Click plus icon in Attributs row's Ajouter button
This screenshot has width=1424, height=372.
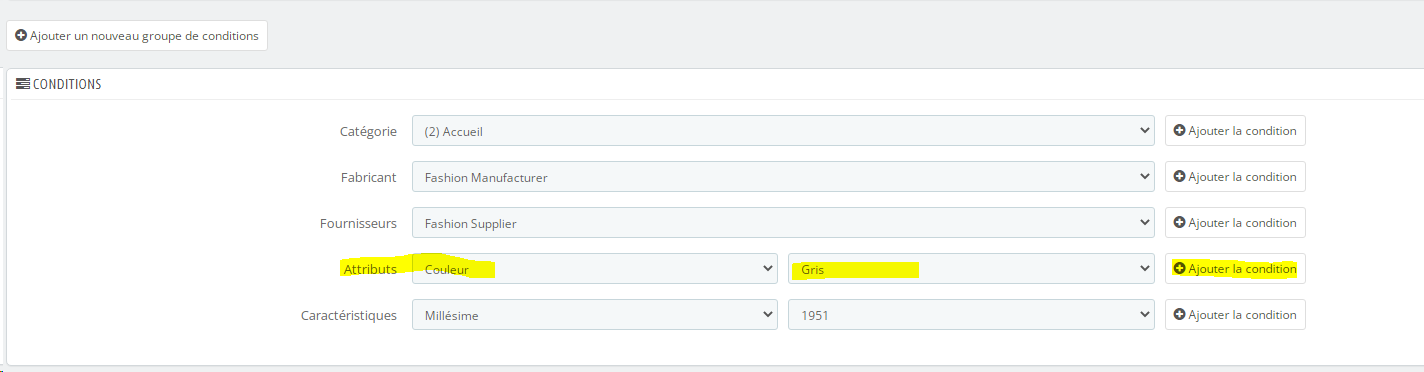(x=1179, y=269)
